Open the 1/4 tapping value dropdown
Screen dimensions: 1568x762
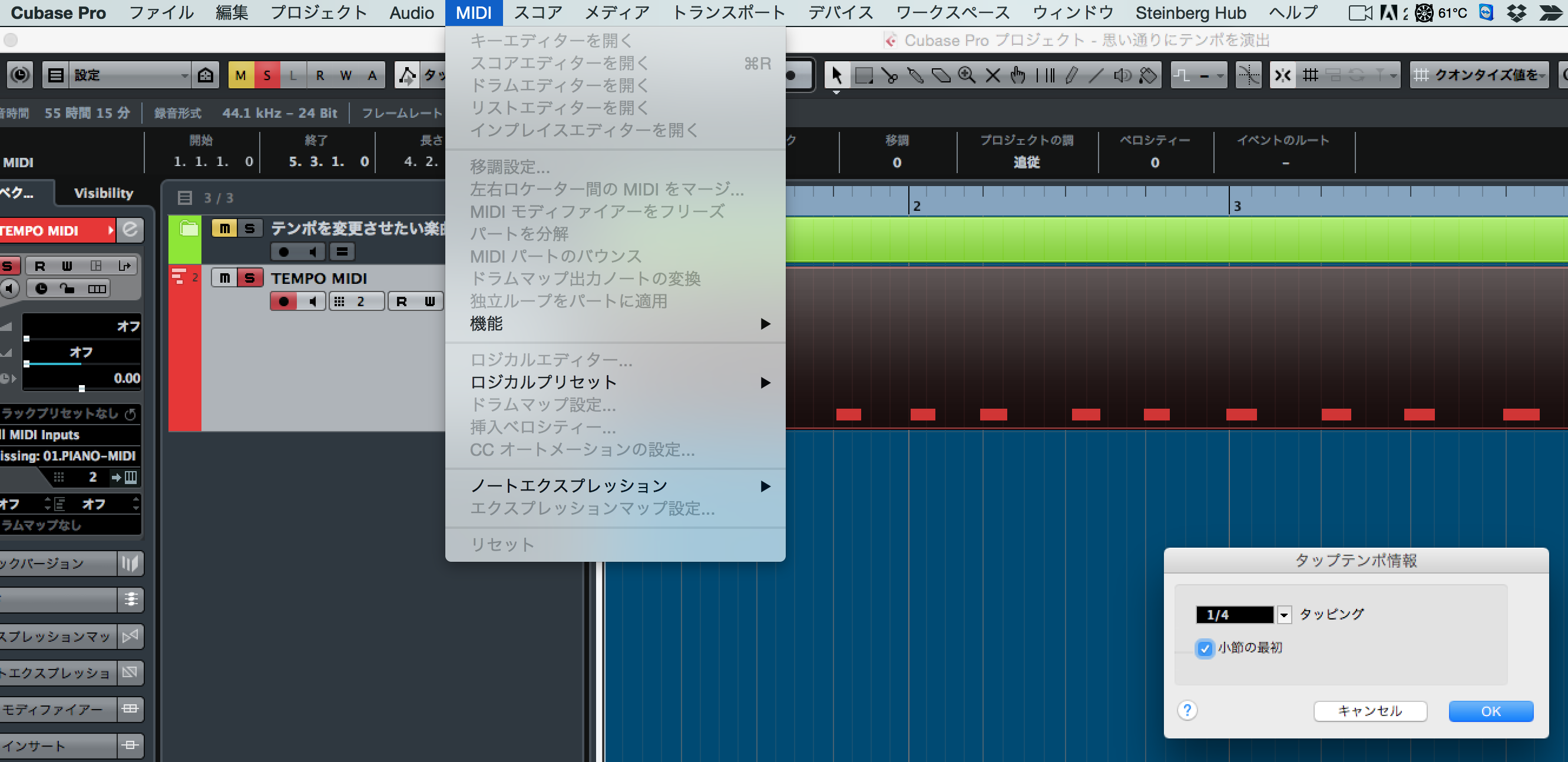pyautogui.click(x=1283, y=615)
